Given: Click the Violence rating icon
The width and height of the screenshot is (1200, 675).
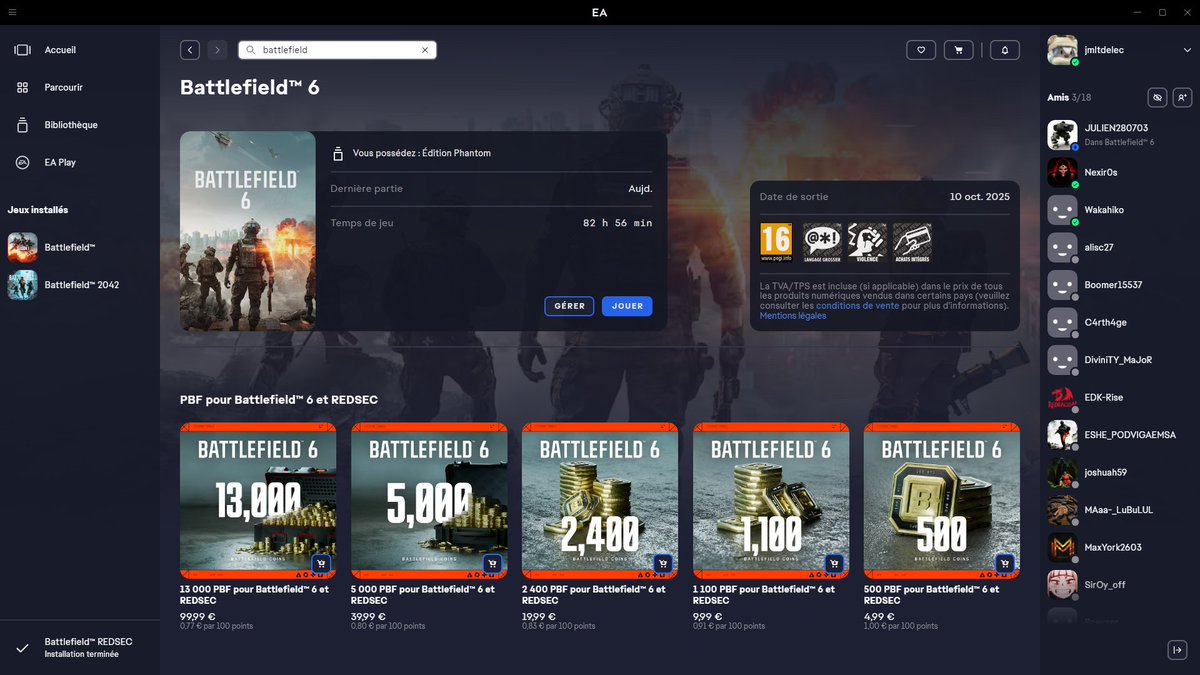Looking at the screenshot, I should [867, 243].
